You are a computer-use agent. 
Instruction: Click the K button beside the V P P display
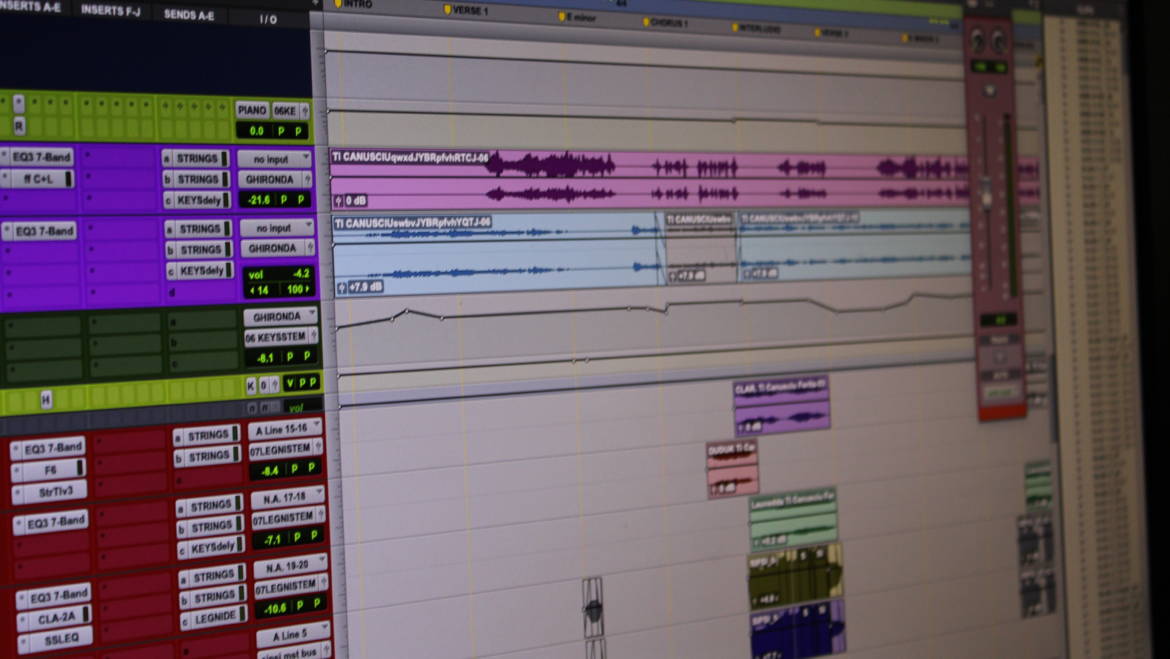251,385
